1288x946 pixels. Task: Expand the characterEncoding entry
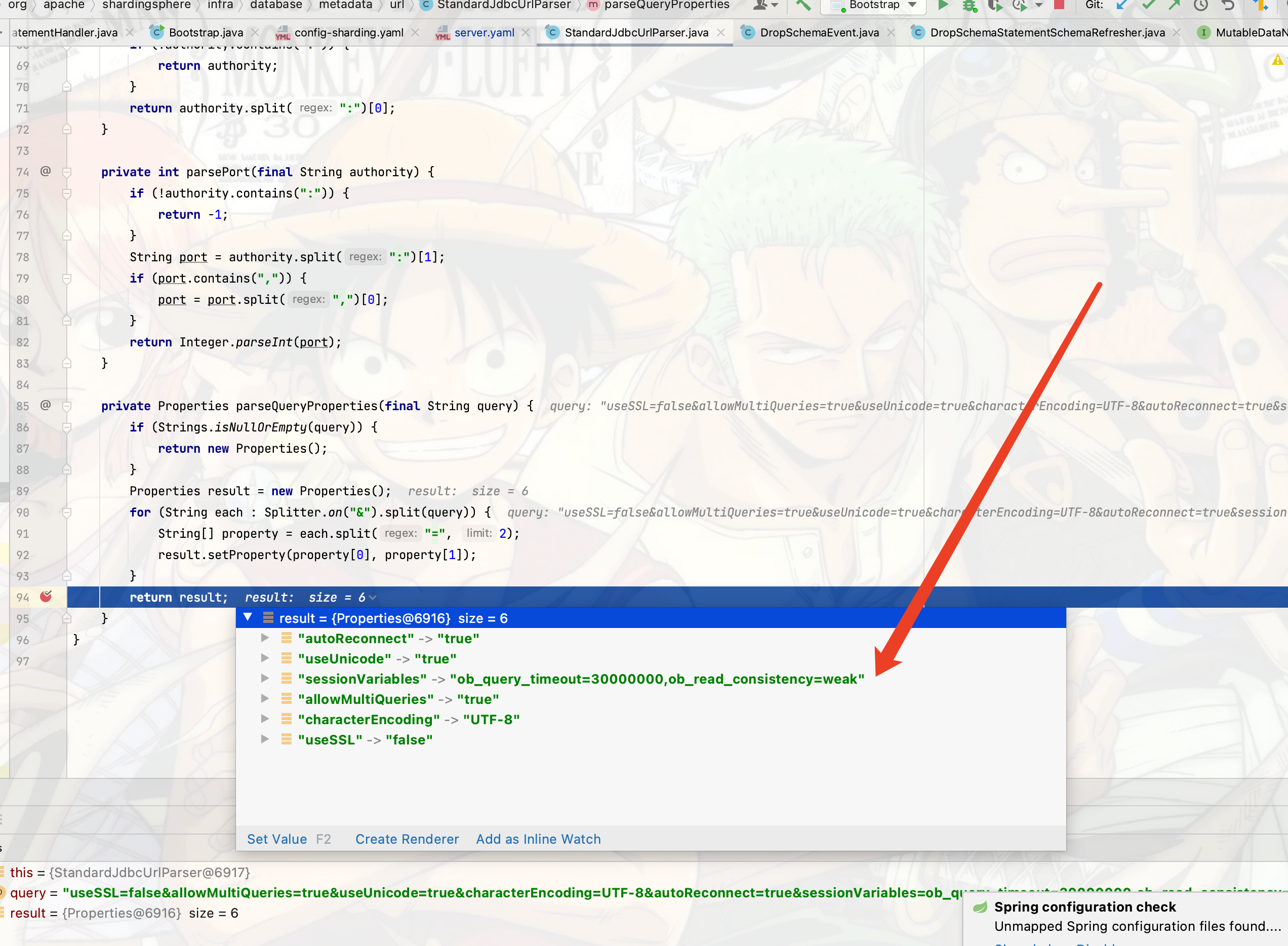[264, 719]
